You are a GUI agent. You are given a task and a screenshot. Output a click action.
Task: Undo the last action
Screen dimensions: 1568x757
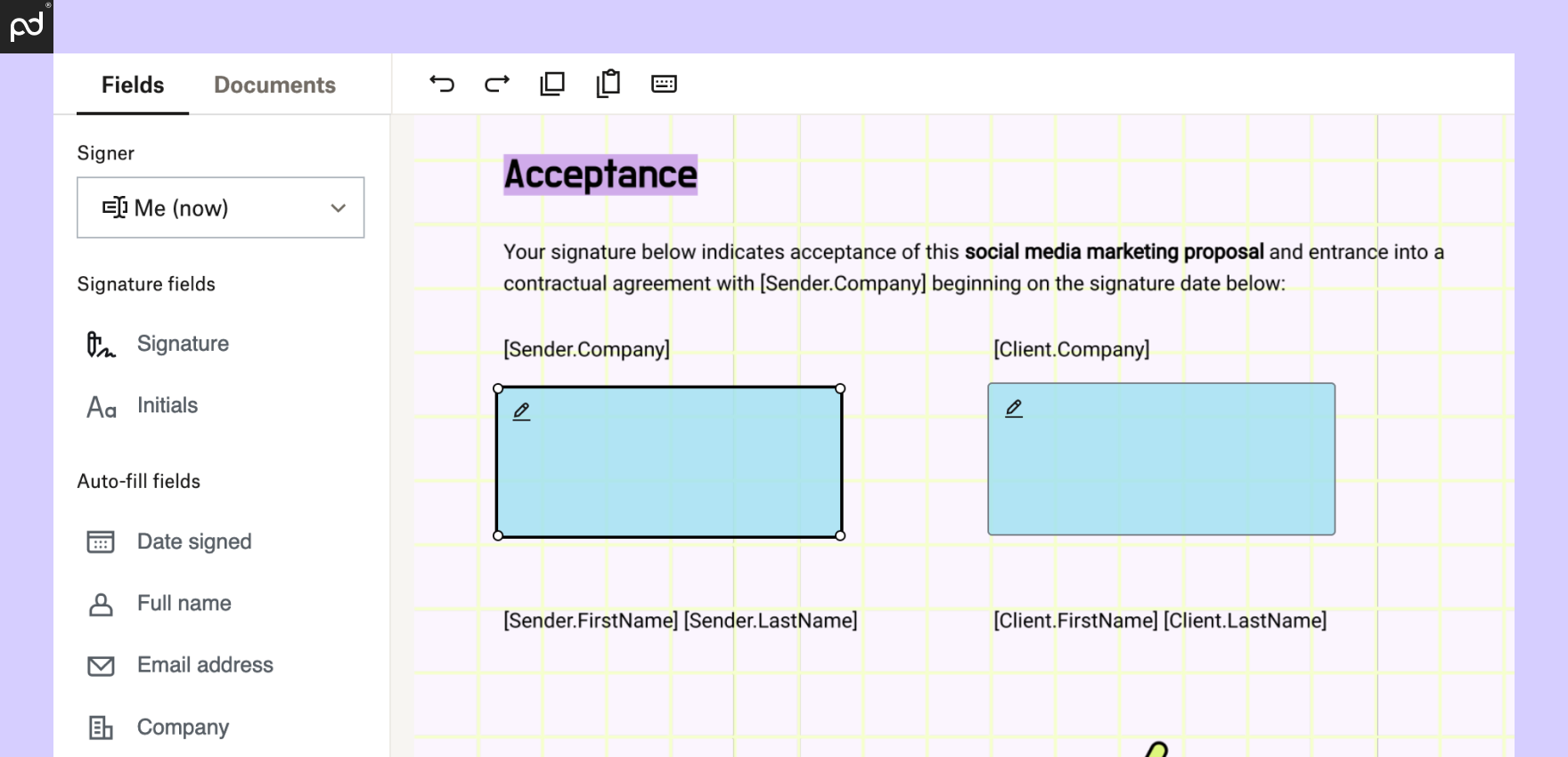(442, 84)
